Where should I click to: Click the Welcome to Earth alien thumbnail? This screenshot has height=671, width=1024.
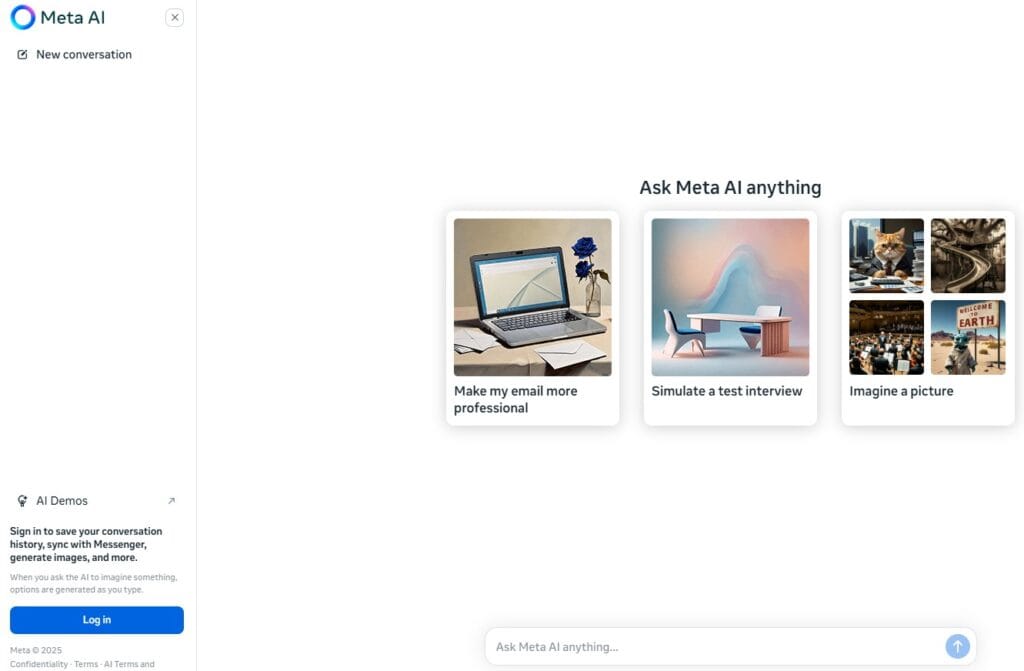968,337
